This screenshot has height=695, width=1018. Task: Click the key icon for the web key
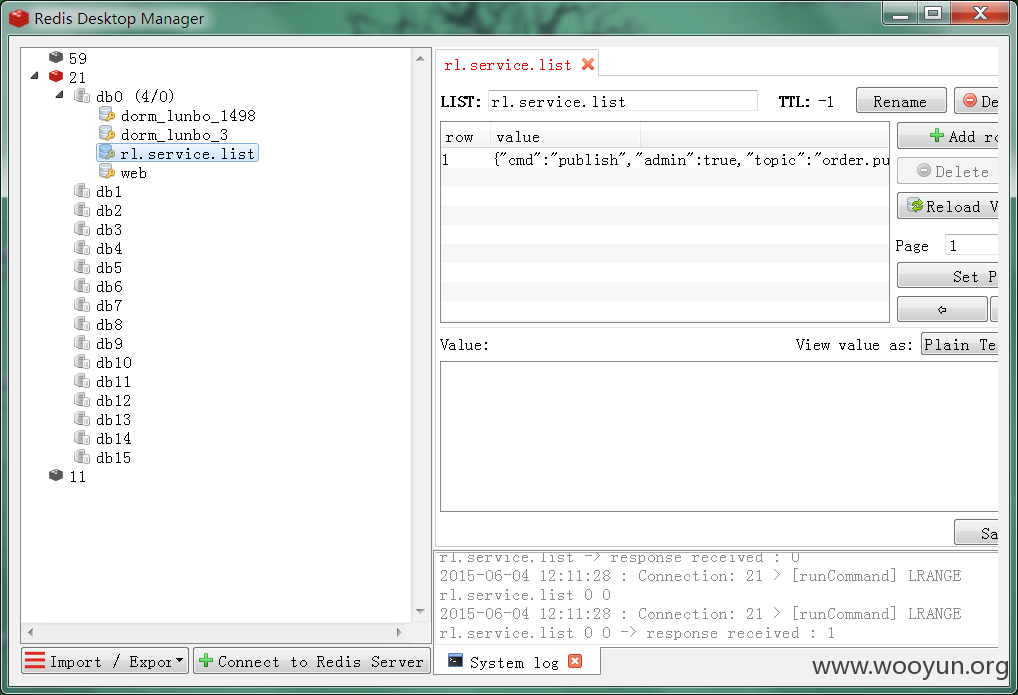(106, 172)
